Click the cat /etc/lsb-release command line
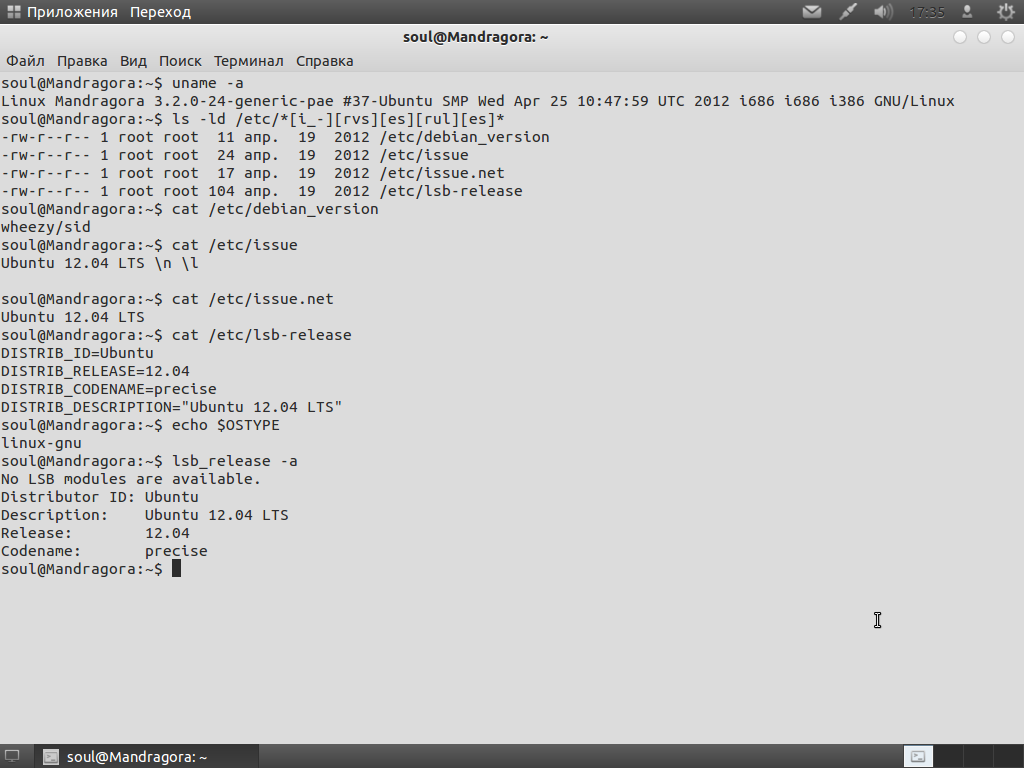Viewport: 1024px width, 768px height. (x=176, y=335)
